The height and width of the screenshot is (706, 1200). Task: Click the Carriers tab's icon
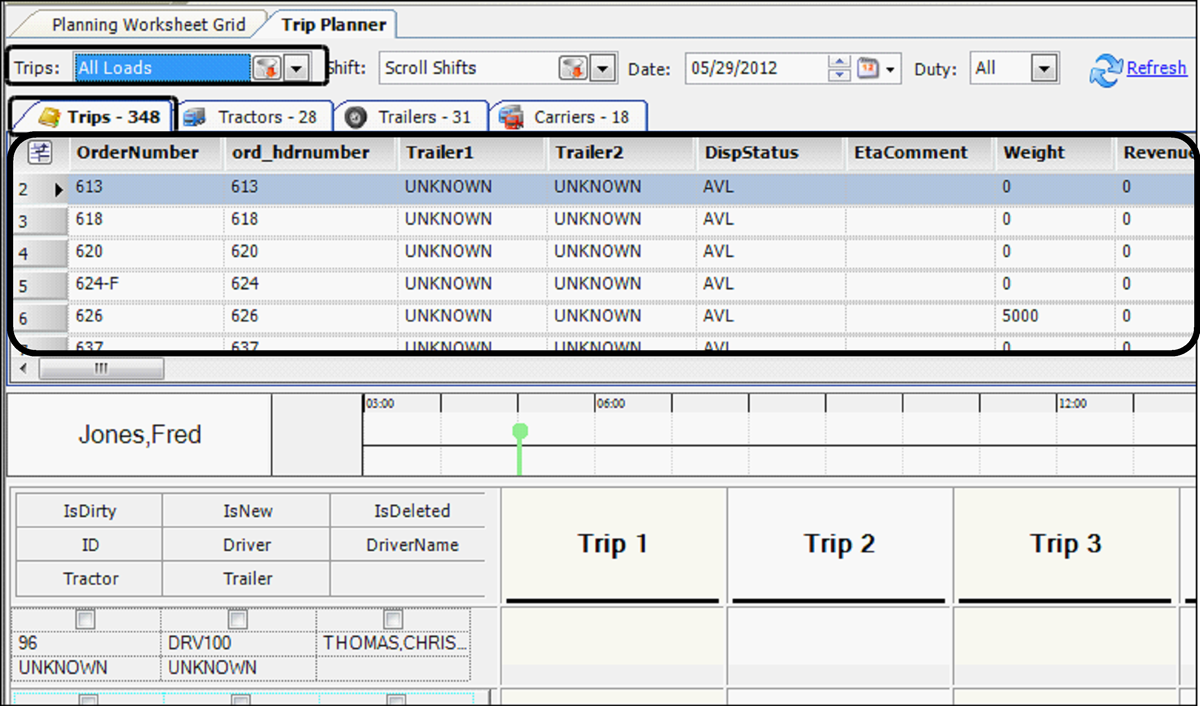tap(511, 117)
